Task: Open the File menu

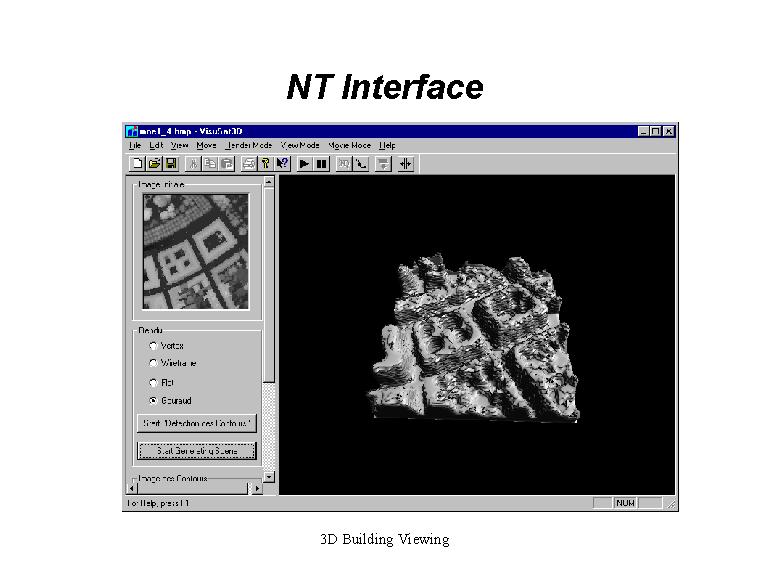Action: [x=135, y=145]
